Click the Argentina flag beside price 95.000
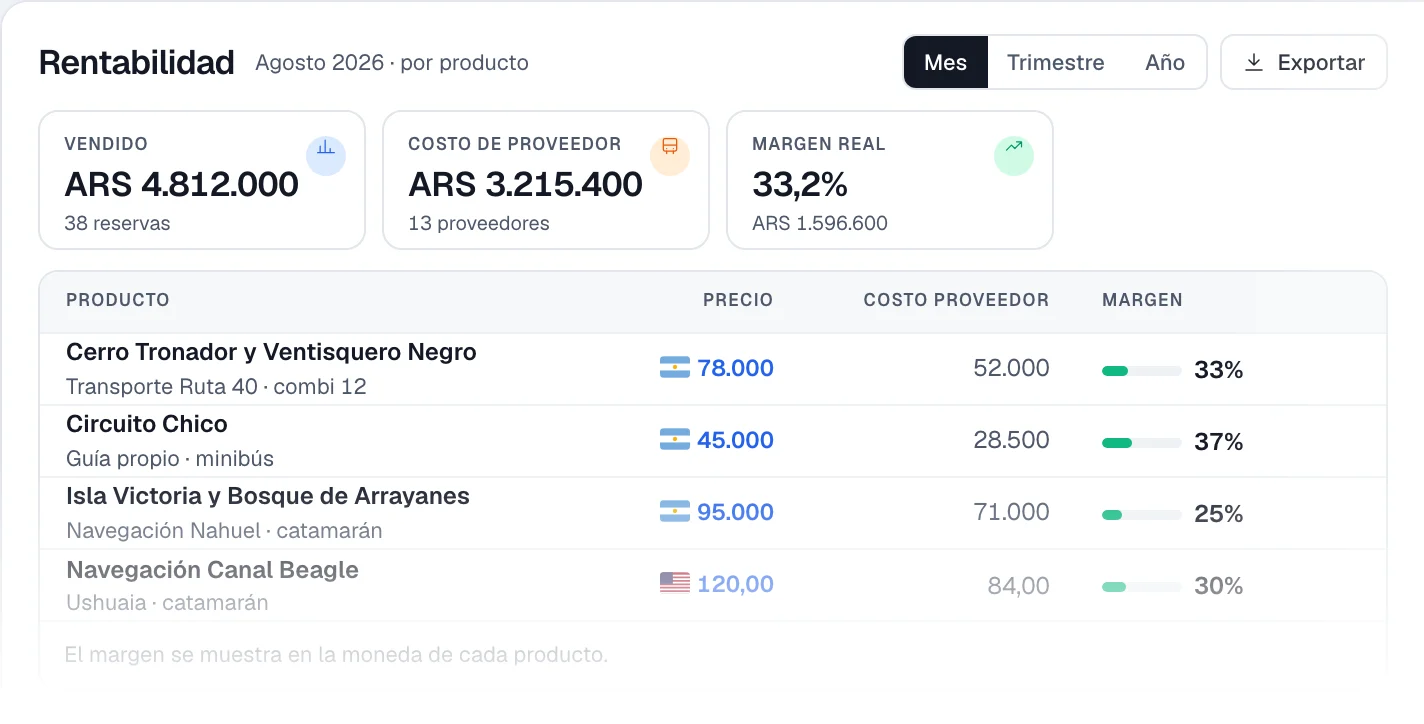The image size is (1424, 724). (675, 512)
